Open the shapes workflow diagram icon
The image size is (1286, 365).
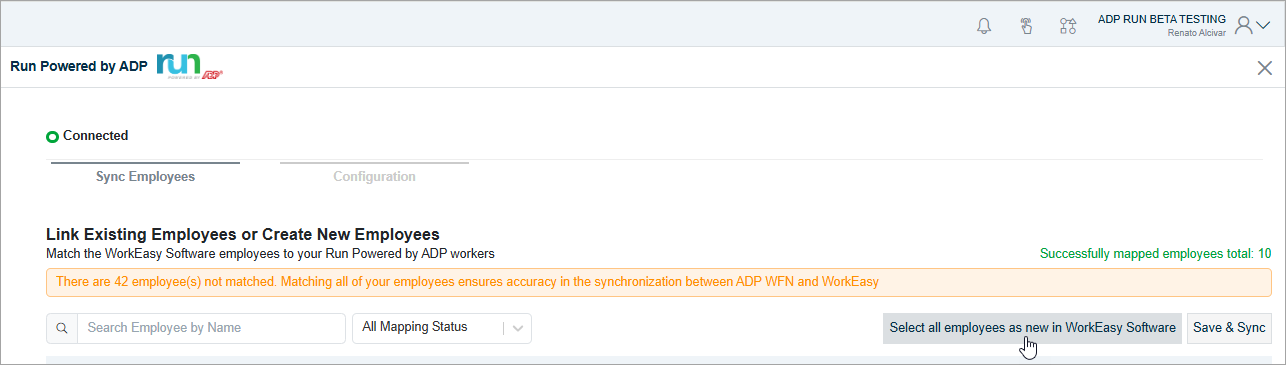pyautogui.click(x=1068, y=26)
